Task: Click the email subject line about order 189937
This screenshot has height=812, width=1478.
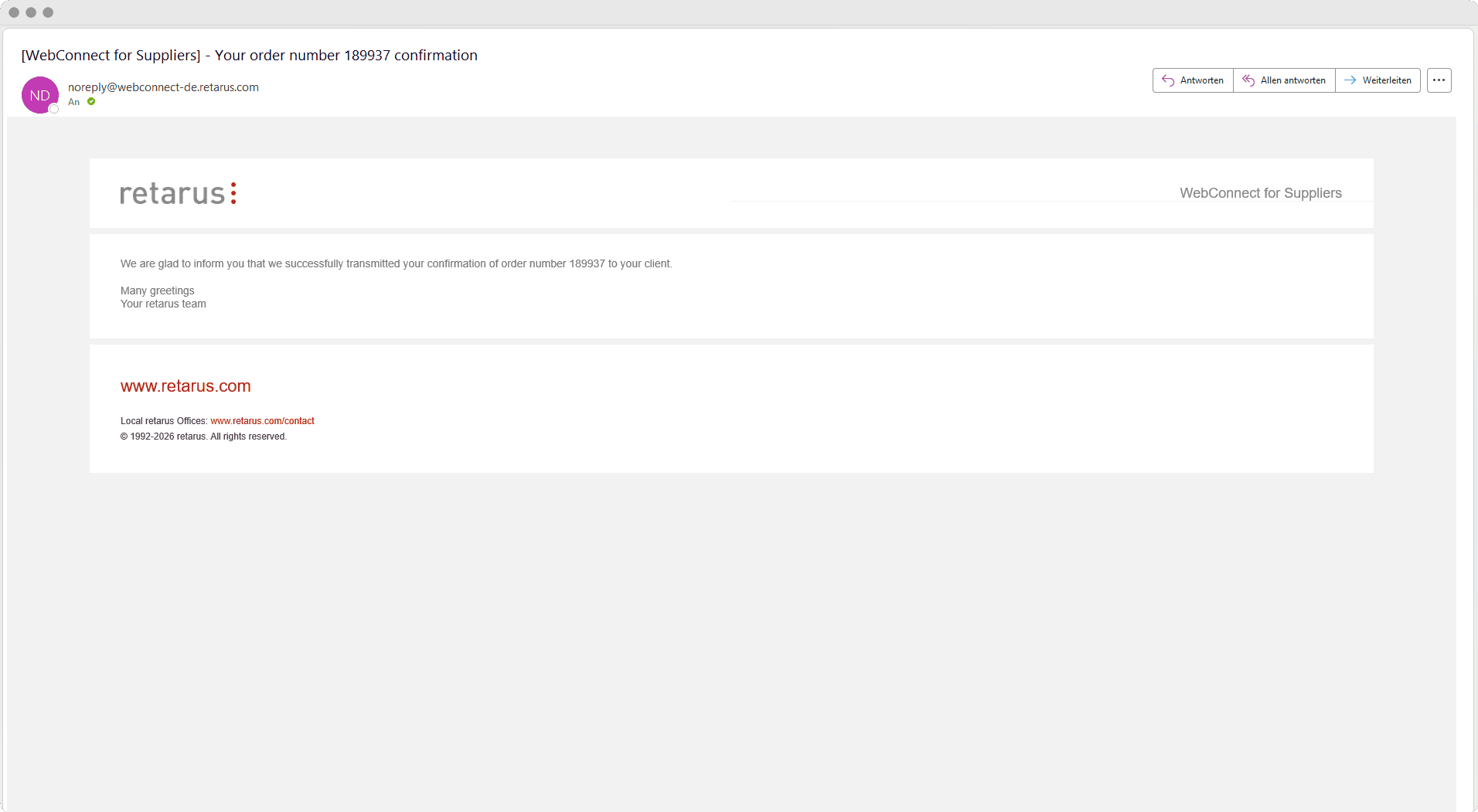Action: click(x=249, y=56)
